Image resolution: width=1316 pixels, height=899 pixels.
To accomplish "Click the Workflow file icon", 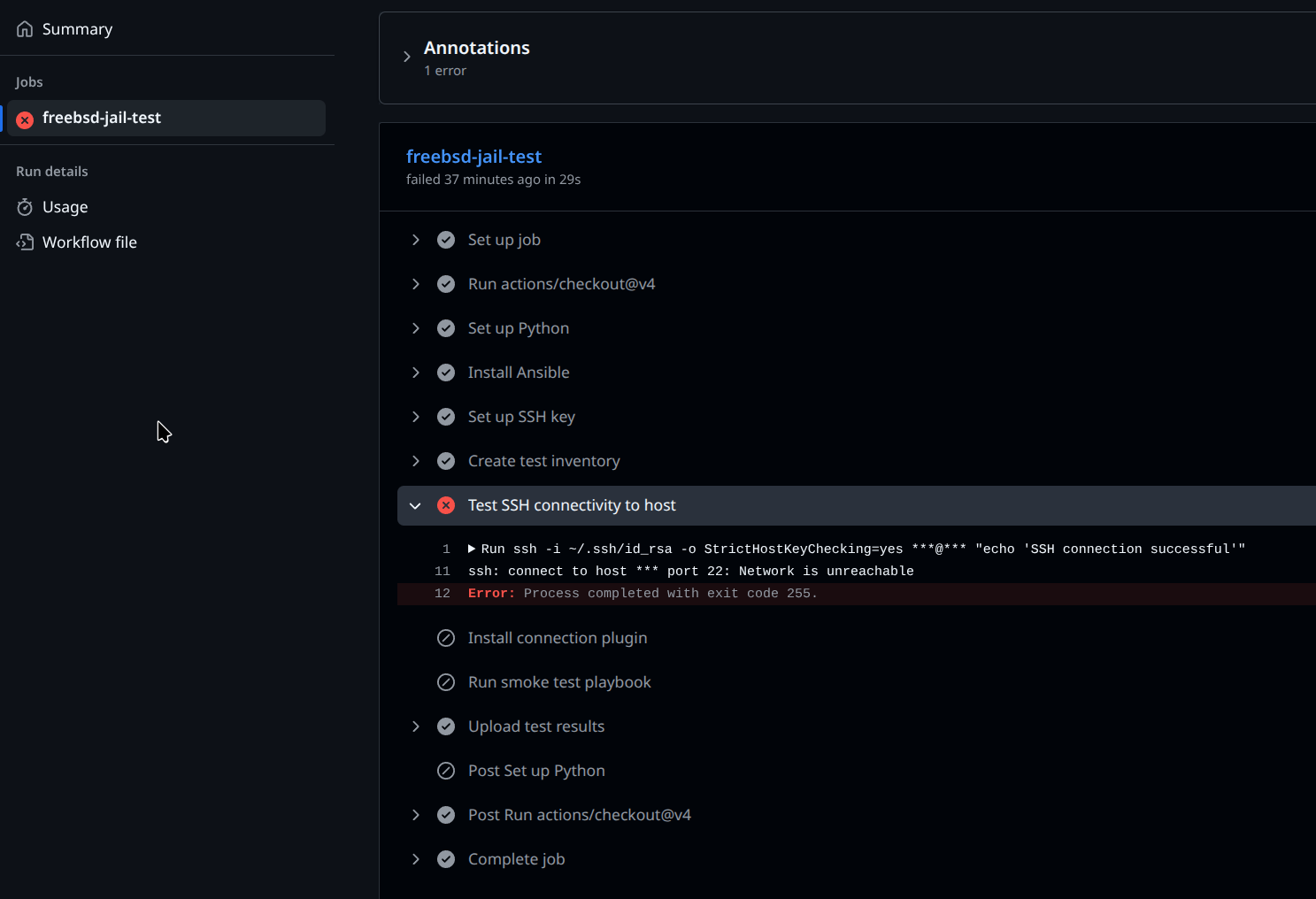I will pyautogui.click(x=25, y=242).
